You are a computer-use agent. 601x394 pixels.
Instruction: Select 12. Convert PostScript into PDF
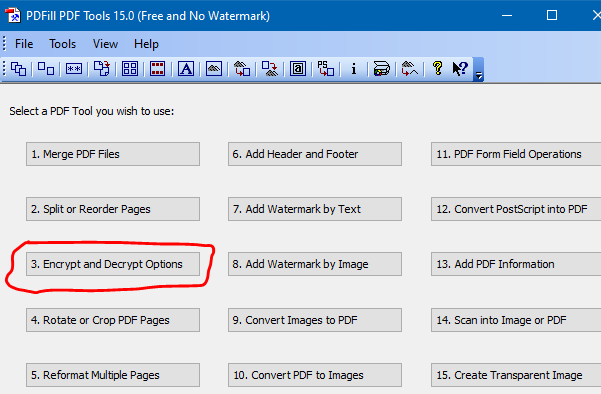pyautogui.click(x=516, y=209)
